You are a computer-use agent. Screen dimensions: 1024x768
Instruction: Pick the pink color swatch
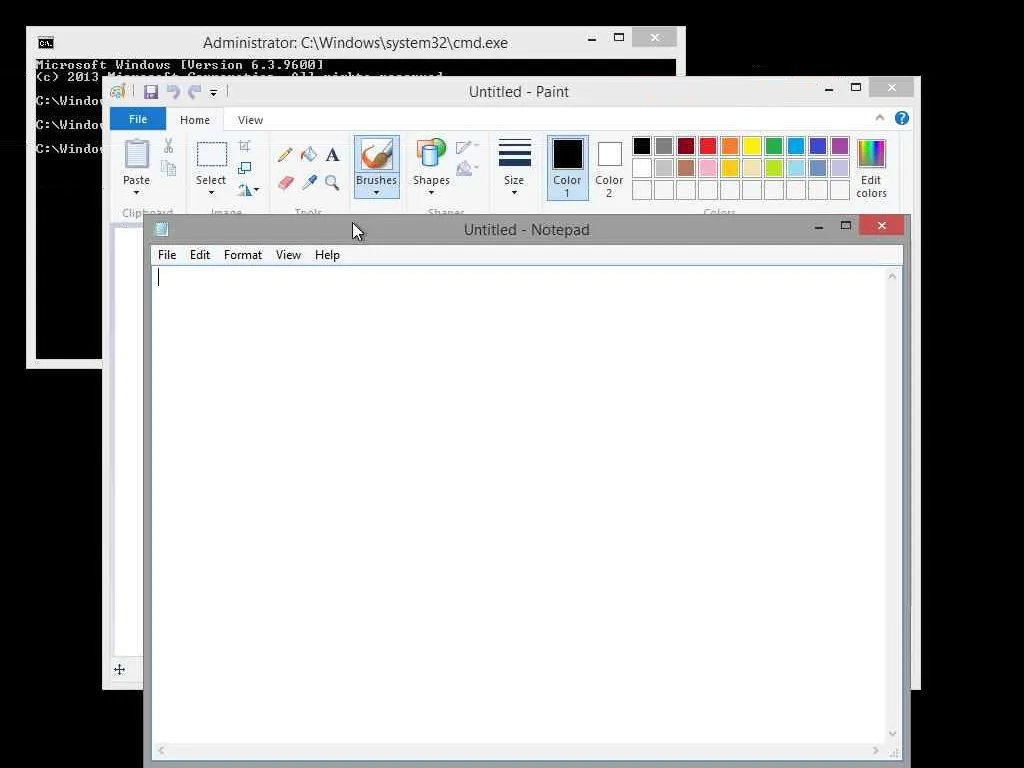coord(708,168)
